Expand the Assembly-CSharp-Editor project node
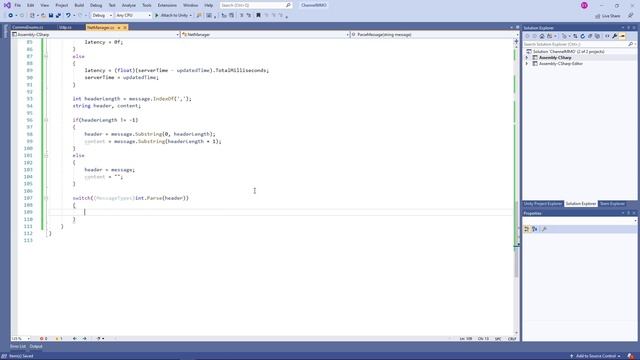Screen dimensions: 640x360 (527, 64)
